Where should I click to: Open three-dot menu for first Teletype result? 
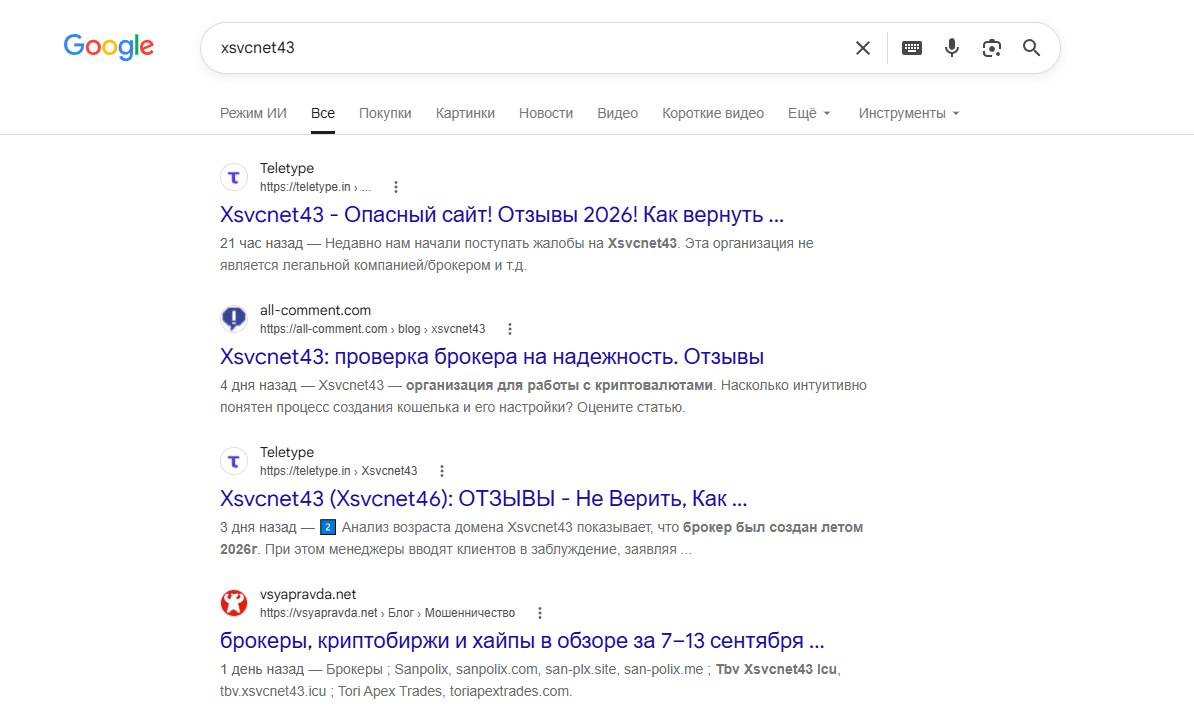(x=395, y=187)
